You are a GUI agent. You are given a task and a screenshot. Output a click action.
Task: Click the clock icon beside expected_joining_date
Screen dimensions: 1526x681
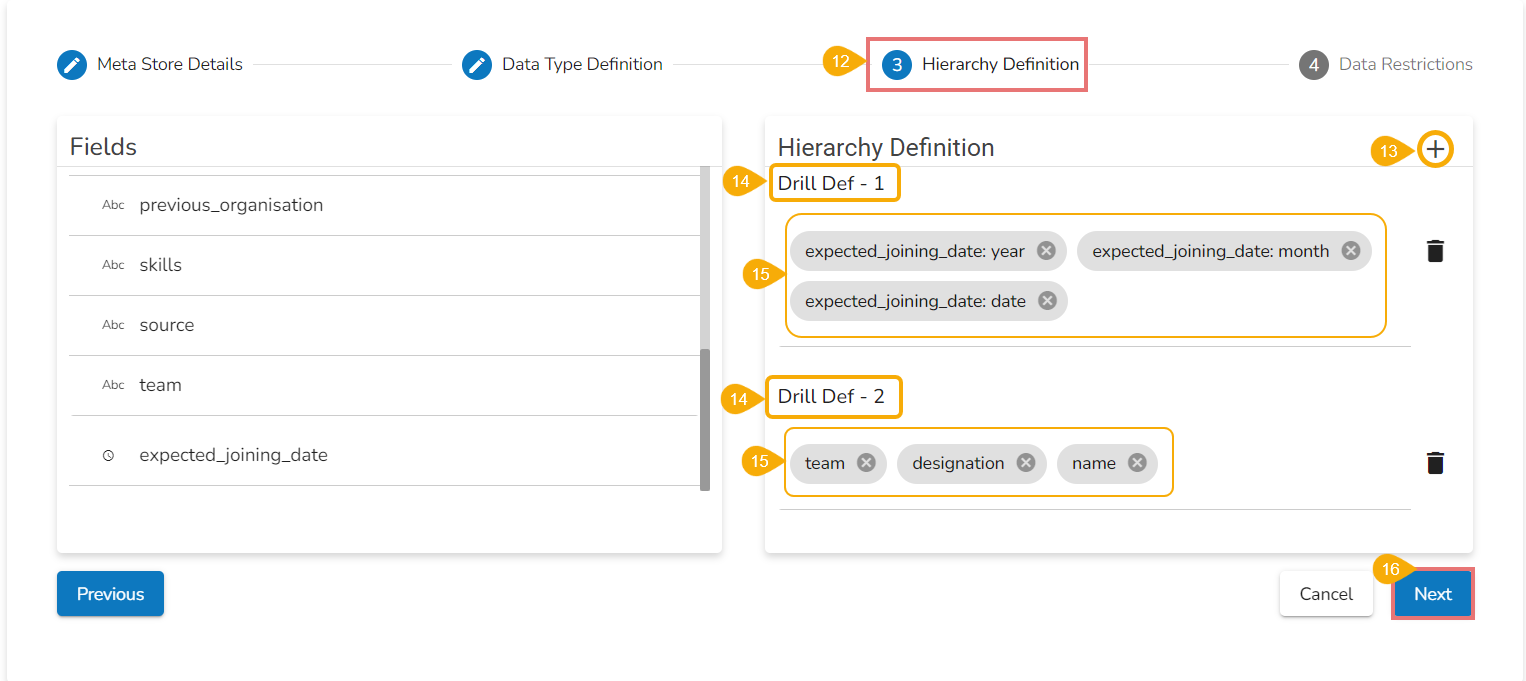(109, 456)
